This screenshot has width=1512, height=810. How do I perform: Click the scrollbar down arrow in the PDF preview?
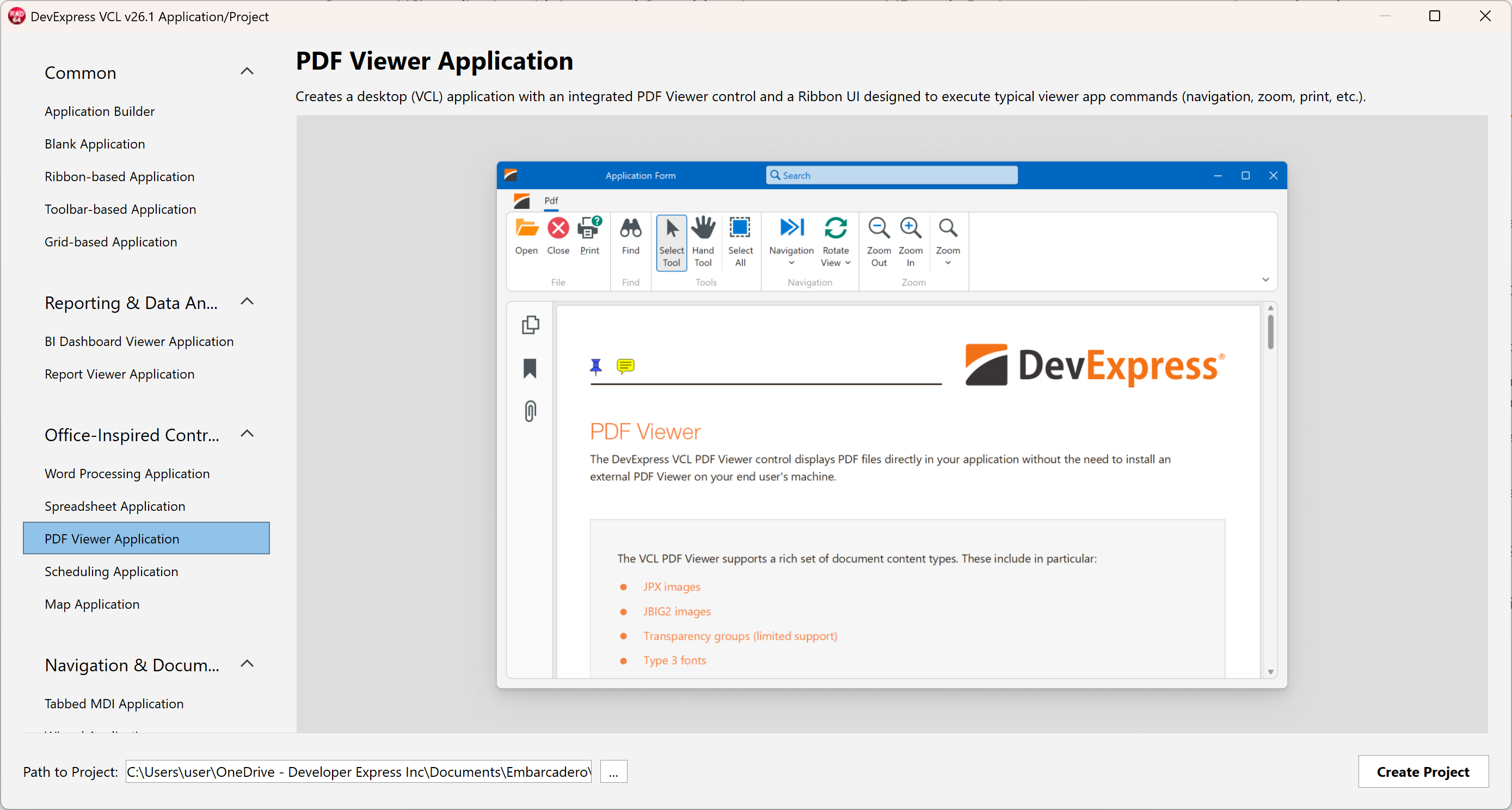point(1271,672)
